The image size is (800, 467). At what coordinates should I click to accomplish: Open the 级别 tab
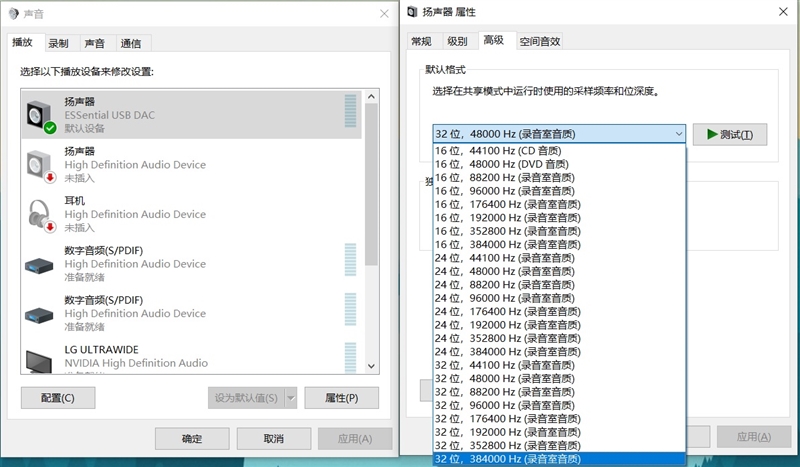tap(457, 42)
